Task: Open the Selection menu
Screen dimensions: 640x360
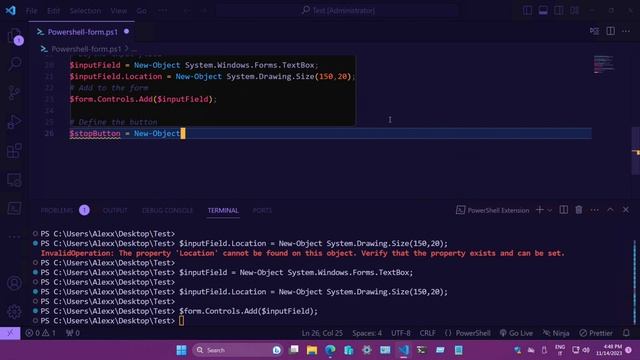Action: click(85, 11)
